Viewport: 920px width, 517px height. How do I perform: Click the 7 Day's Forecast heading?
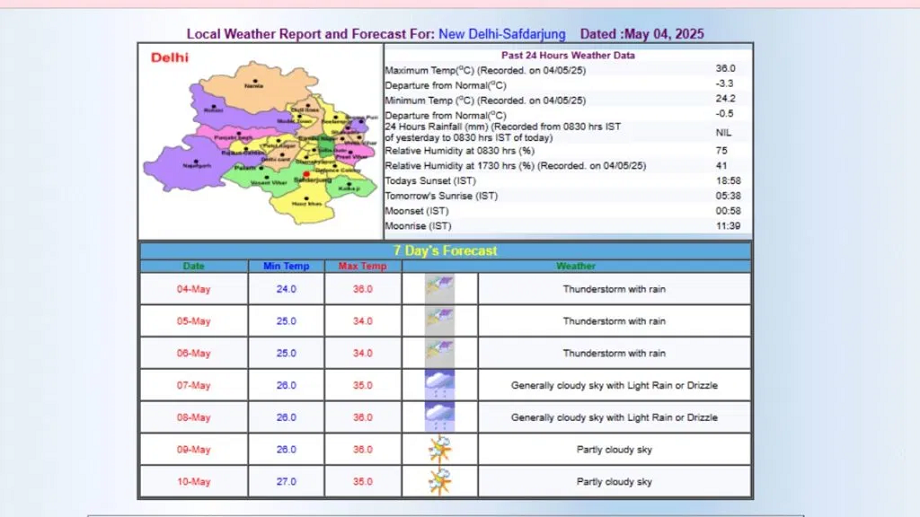pyautogui.click(x=445, y=251)
